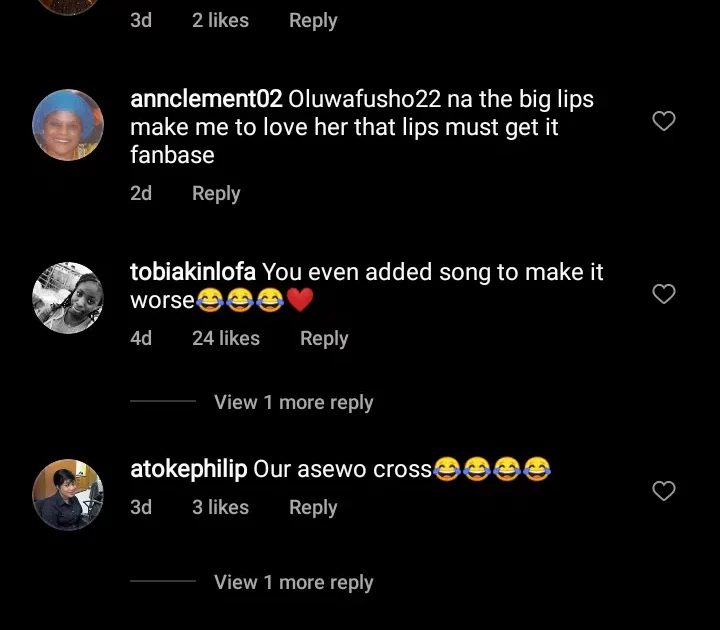Reply to tobiakinlofa's comment
This screenshot has height=630, width=720.
324,338
